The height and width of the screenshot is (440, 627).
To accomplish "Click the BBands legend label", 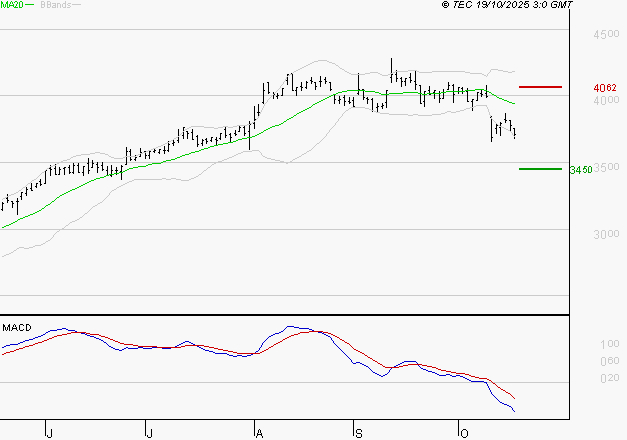I will (x=55, y=5).
